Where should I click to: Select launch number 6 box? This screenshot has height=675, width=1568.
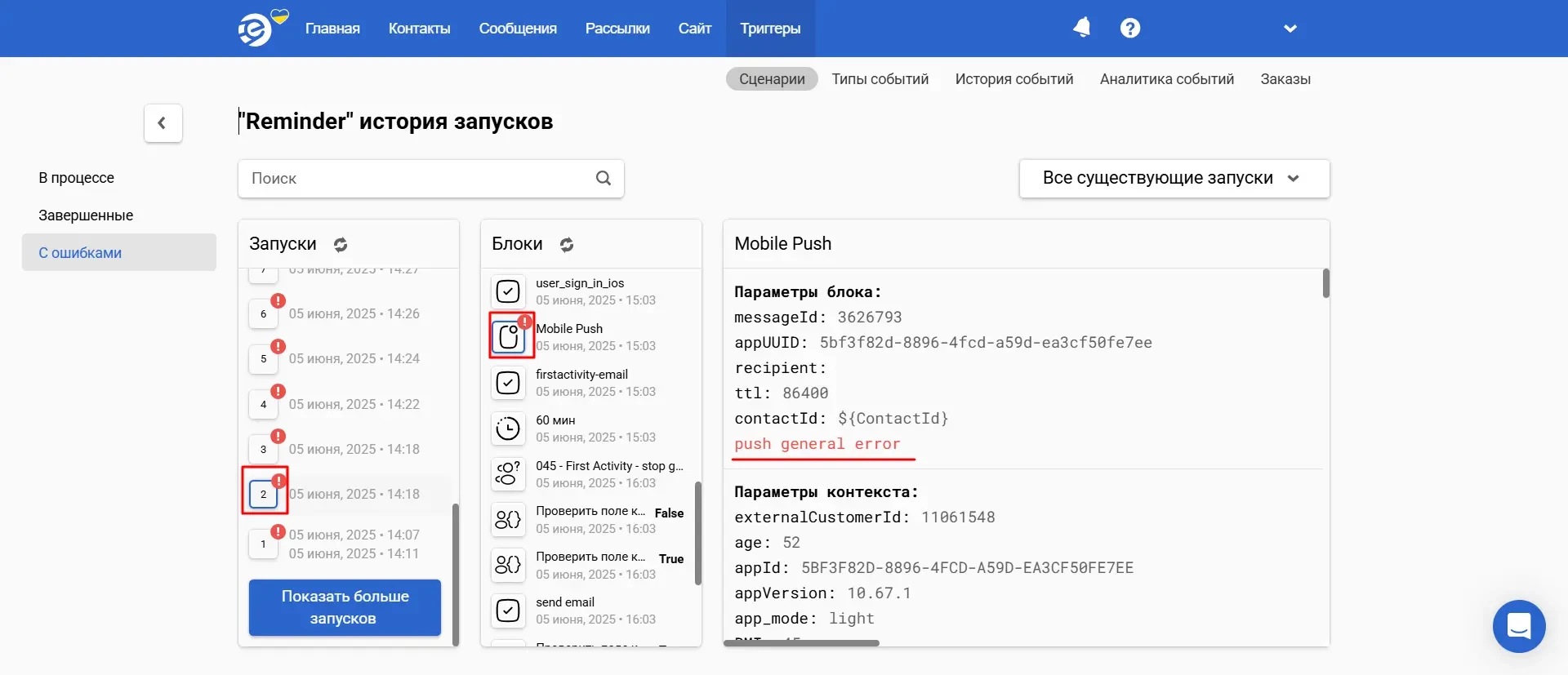point(263,313)
